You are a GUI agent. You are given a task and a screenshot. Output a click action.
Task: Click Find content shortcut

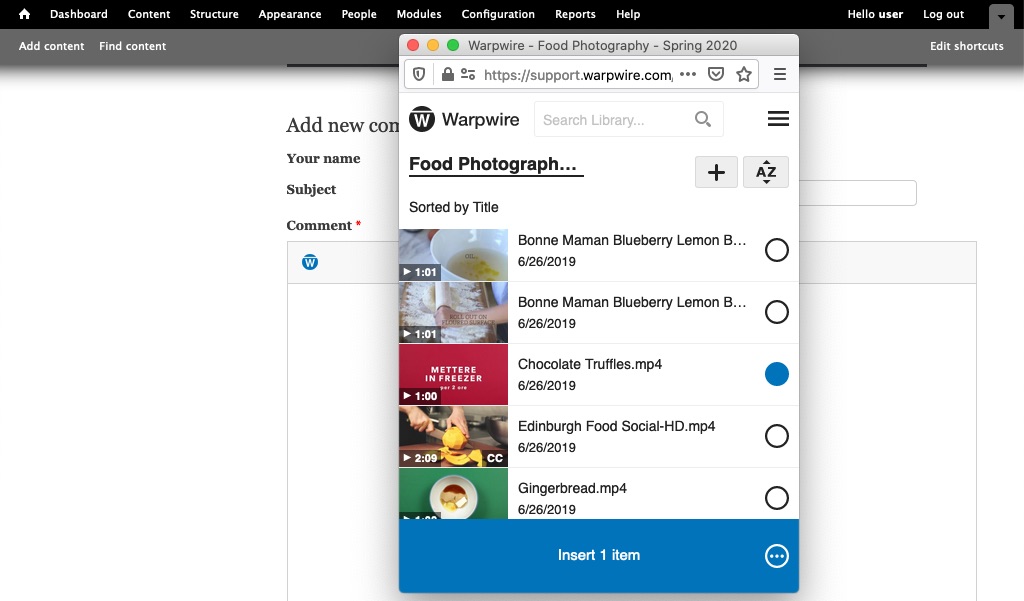point(133,46)
